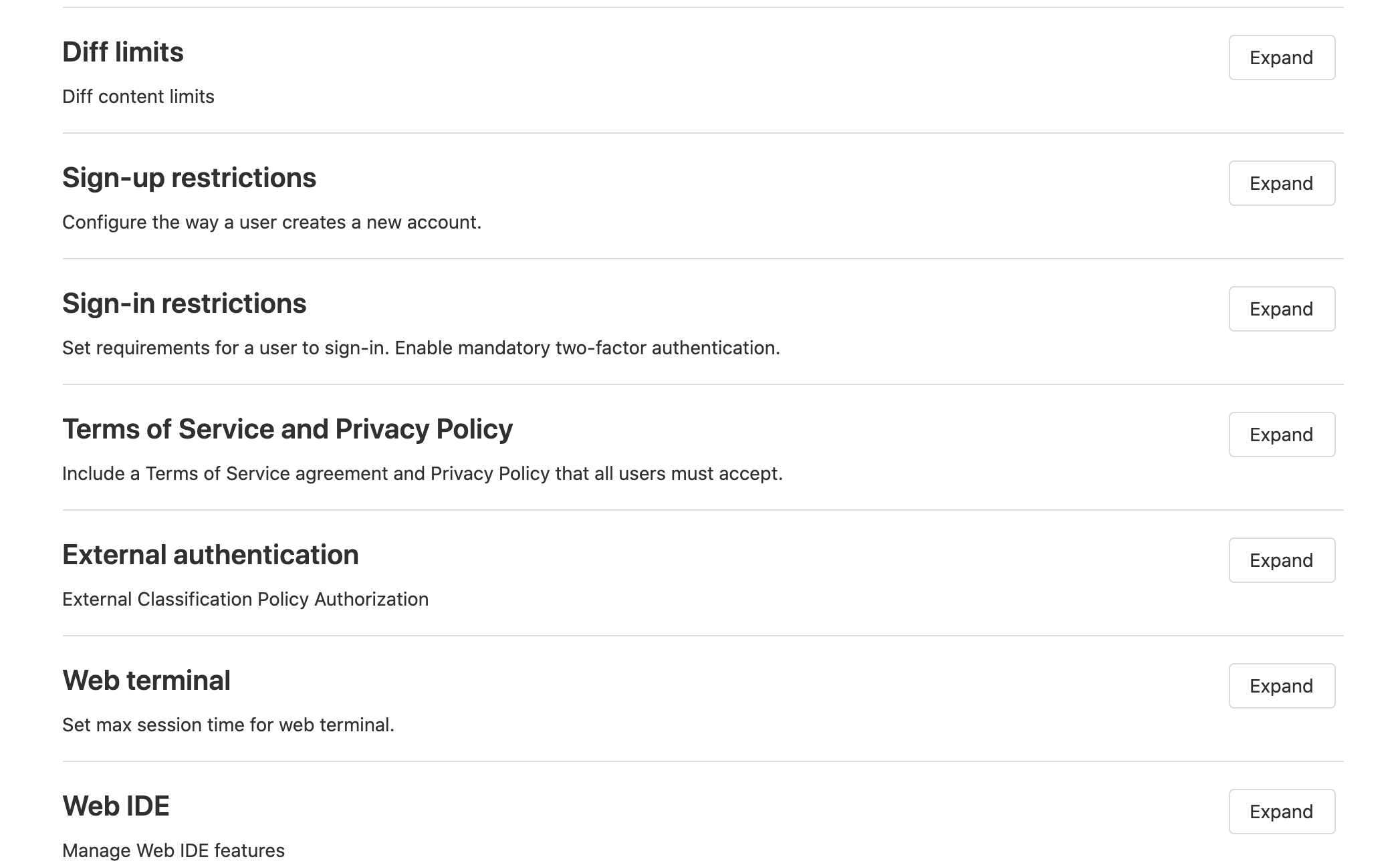Expand the Sign-in restrictions section
This screenshot has width=1400, height=861.
coord(1281,309)
